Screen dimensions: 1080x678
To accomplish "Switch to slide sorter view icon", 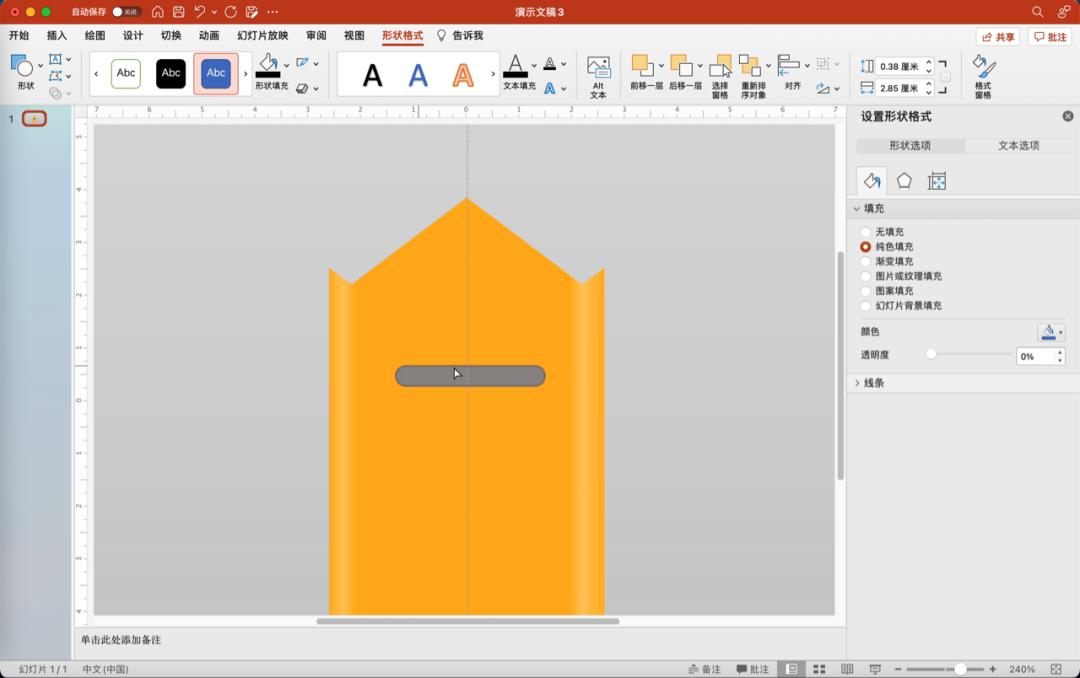I will coord(819,669).
